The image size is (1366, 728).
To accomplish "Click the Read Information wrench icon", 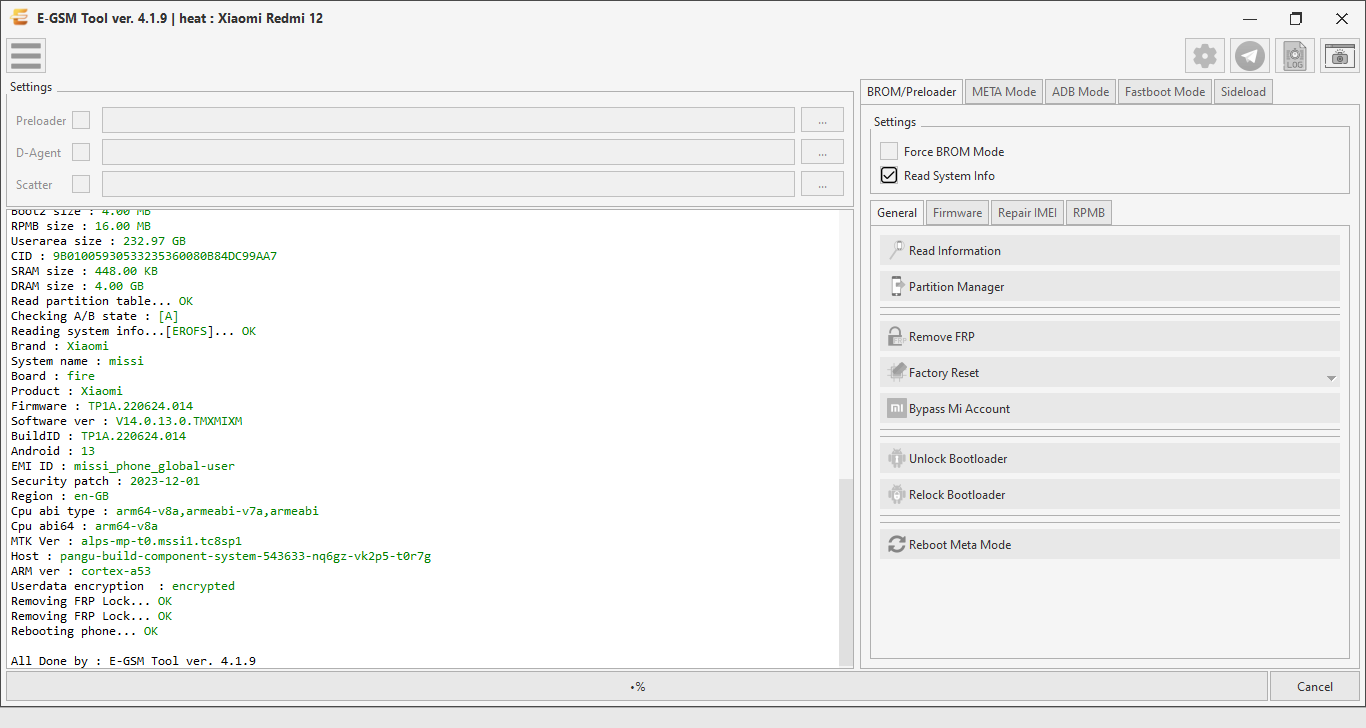I will pos(896,250).
